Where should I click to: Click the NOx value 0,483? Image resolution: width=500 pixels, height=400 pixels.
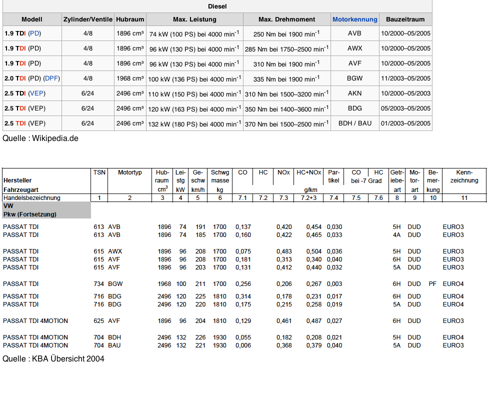284,251
